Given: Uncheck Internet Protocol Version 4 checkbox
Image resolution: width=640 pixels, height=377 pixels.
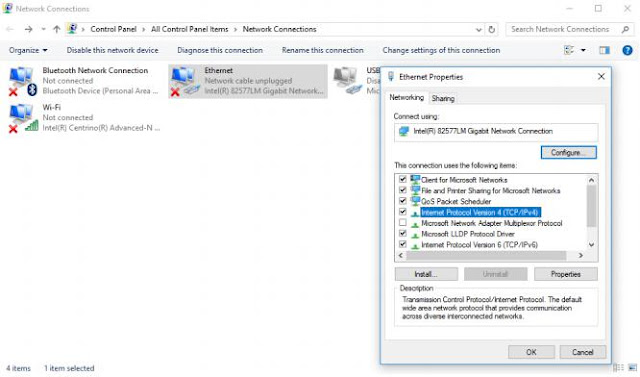Looking at the screenshot, I should 403,212.
